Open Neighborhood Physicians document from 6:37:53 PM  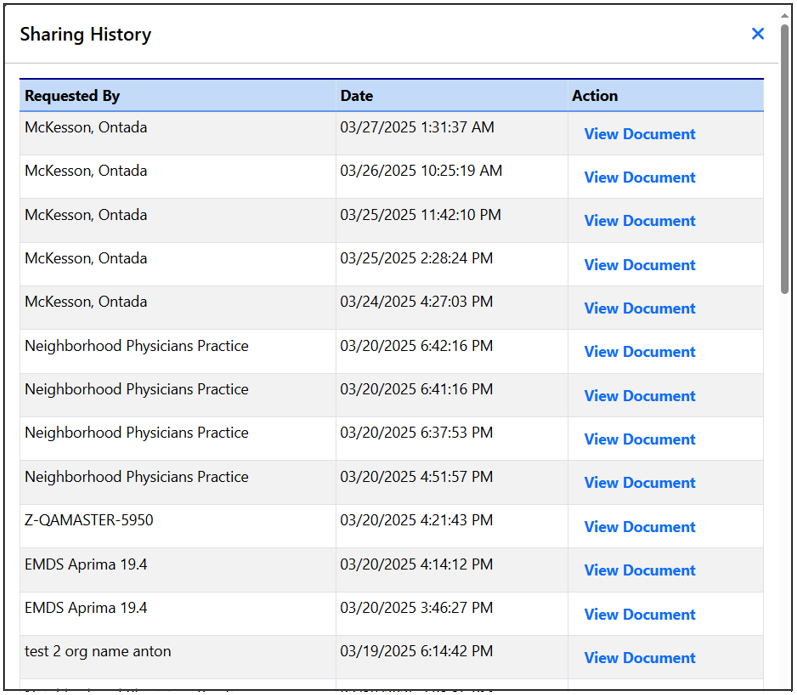[639, 439]
